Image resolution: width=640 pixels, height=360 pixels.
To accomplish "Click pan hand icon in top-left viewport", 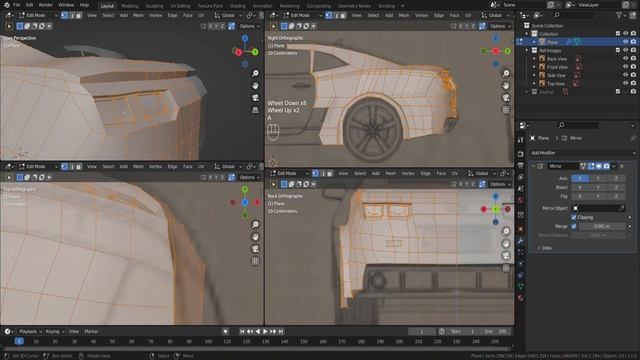I will tap(255, 85).
